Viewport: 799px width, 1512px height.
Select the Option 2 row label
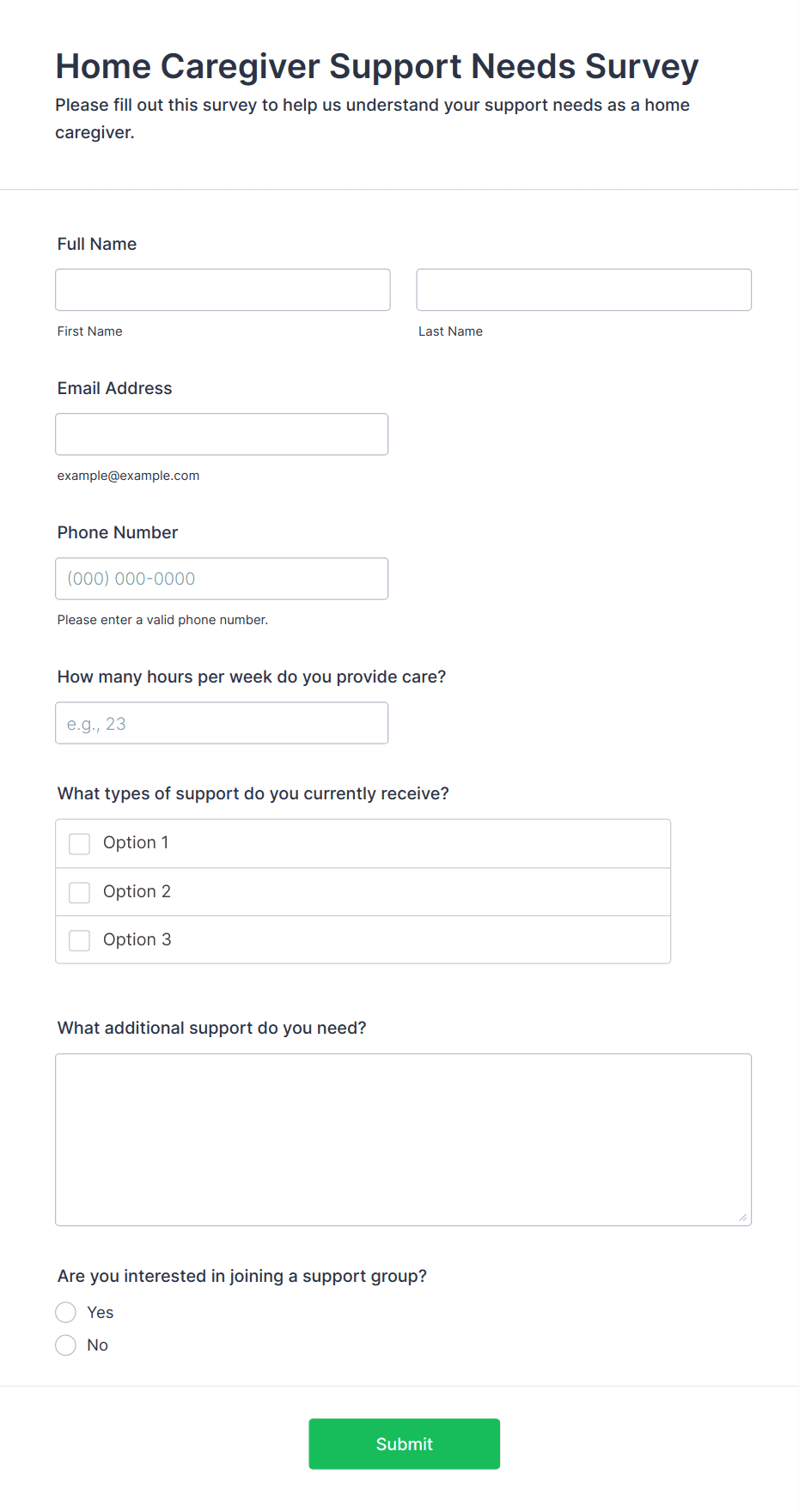(x=137, y=892)
